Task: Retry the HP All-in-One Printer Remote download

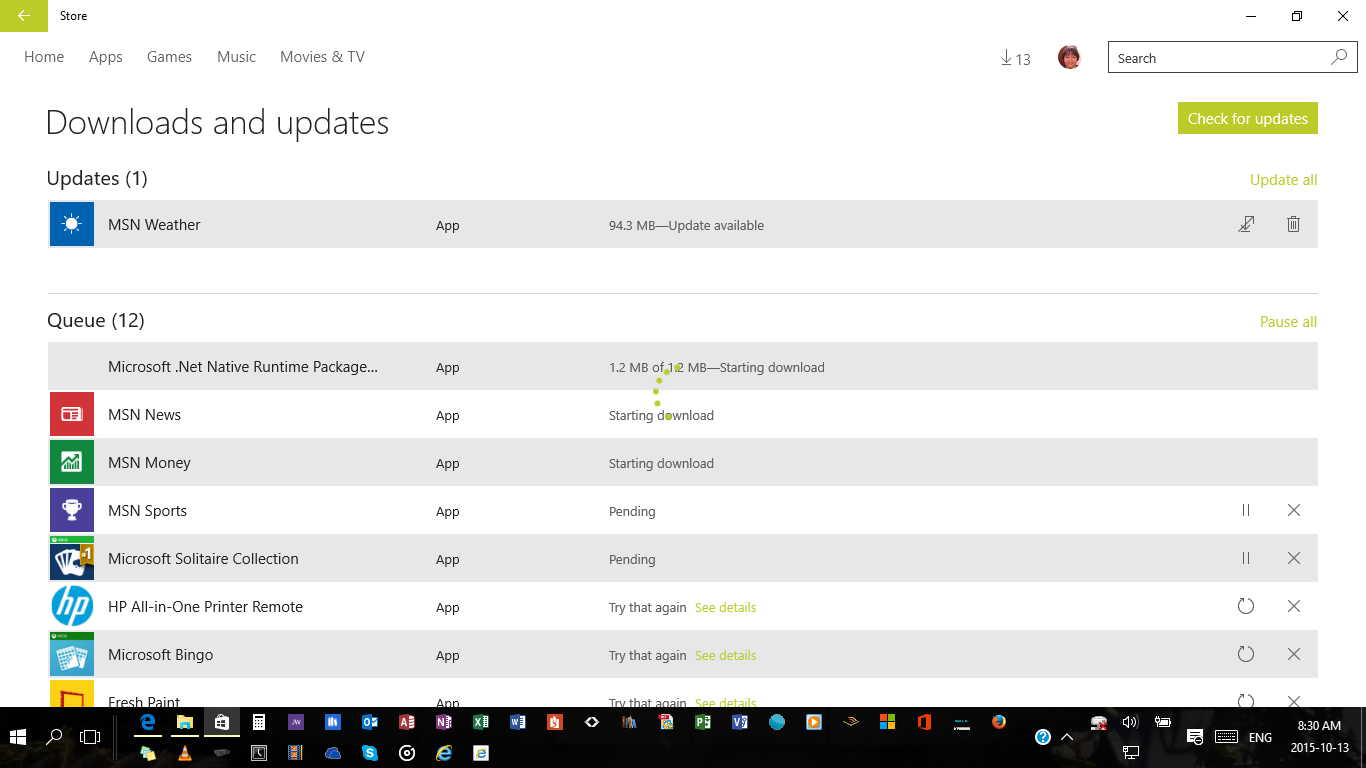Action: (x=1246, y=606)
